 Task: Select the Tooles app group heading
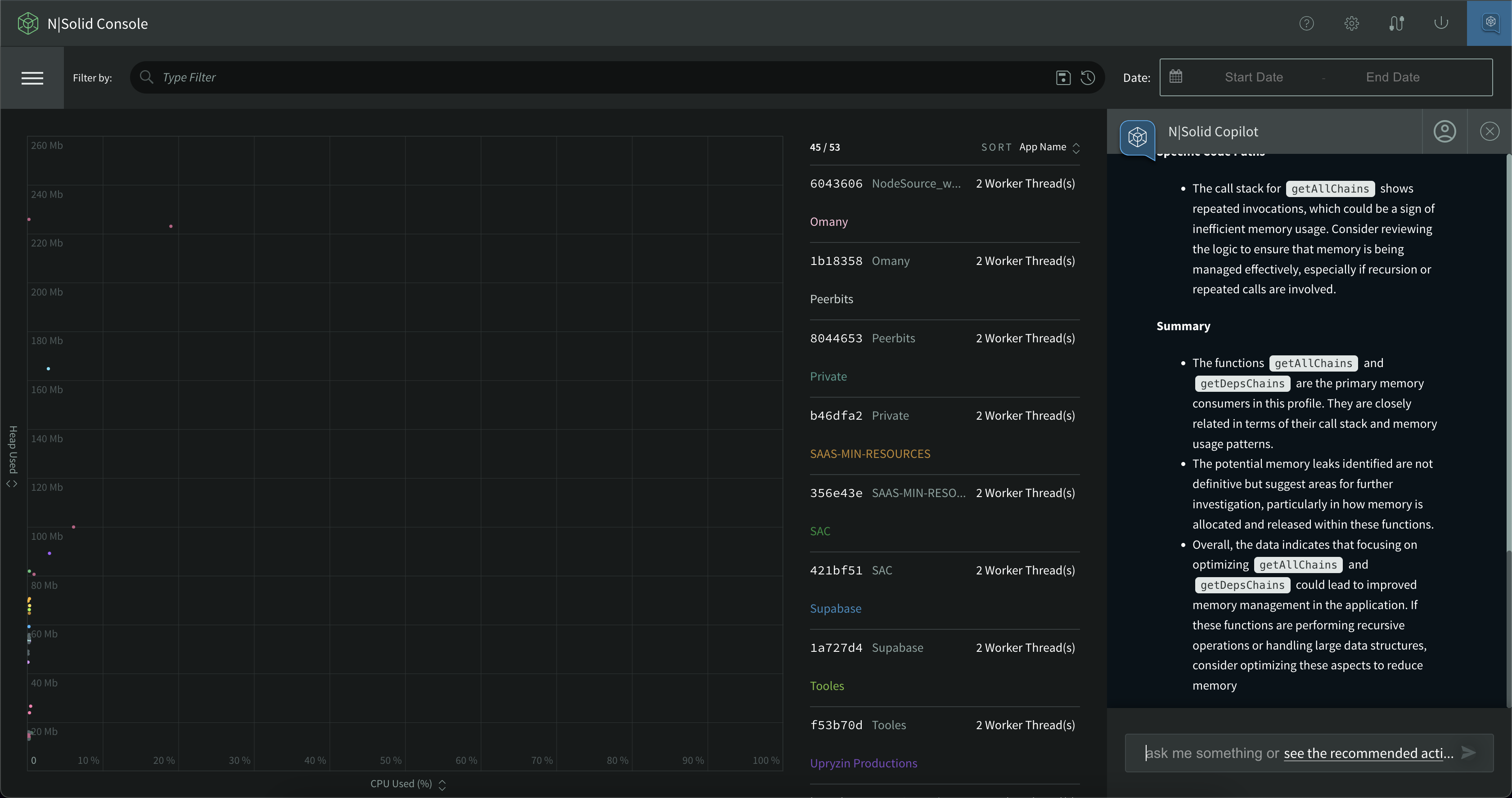pyautogui.click(x=827, y=686)
